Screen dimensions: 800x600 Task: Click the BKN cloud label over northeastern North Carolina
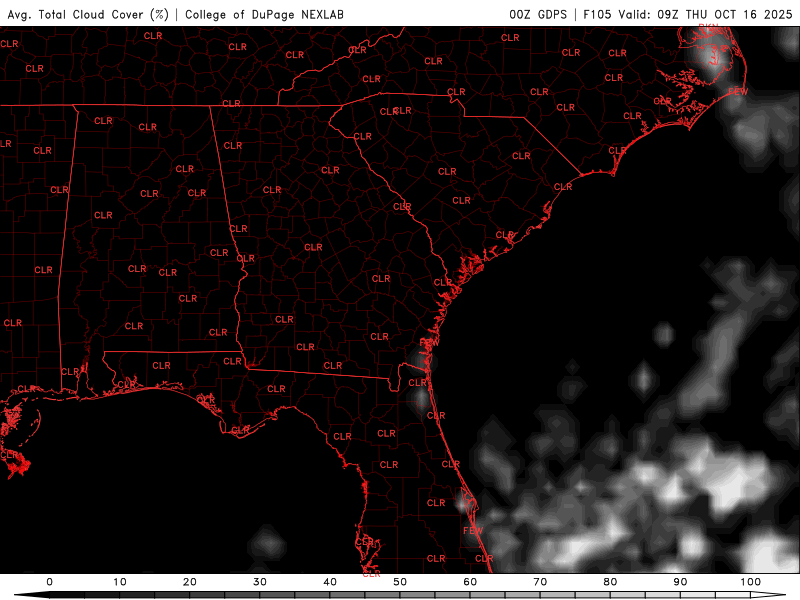[708, 27]
